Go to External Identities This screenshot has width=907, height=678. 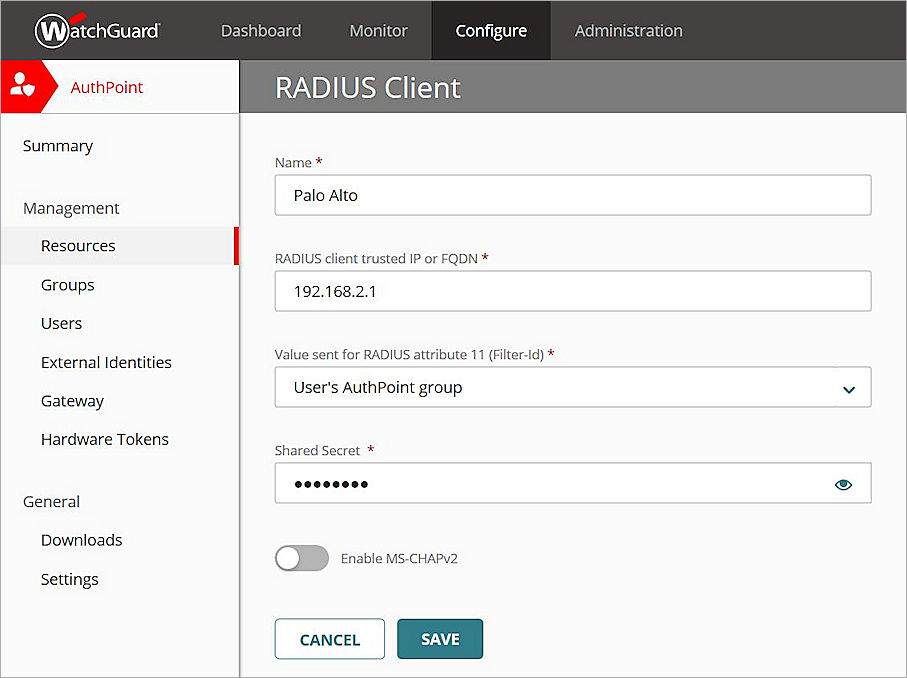tap(105, 362)
